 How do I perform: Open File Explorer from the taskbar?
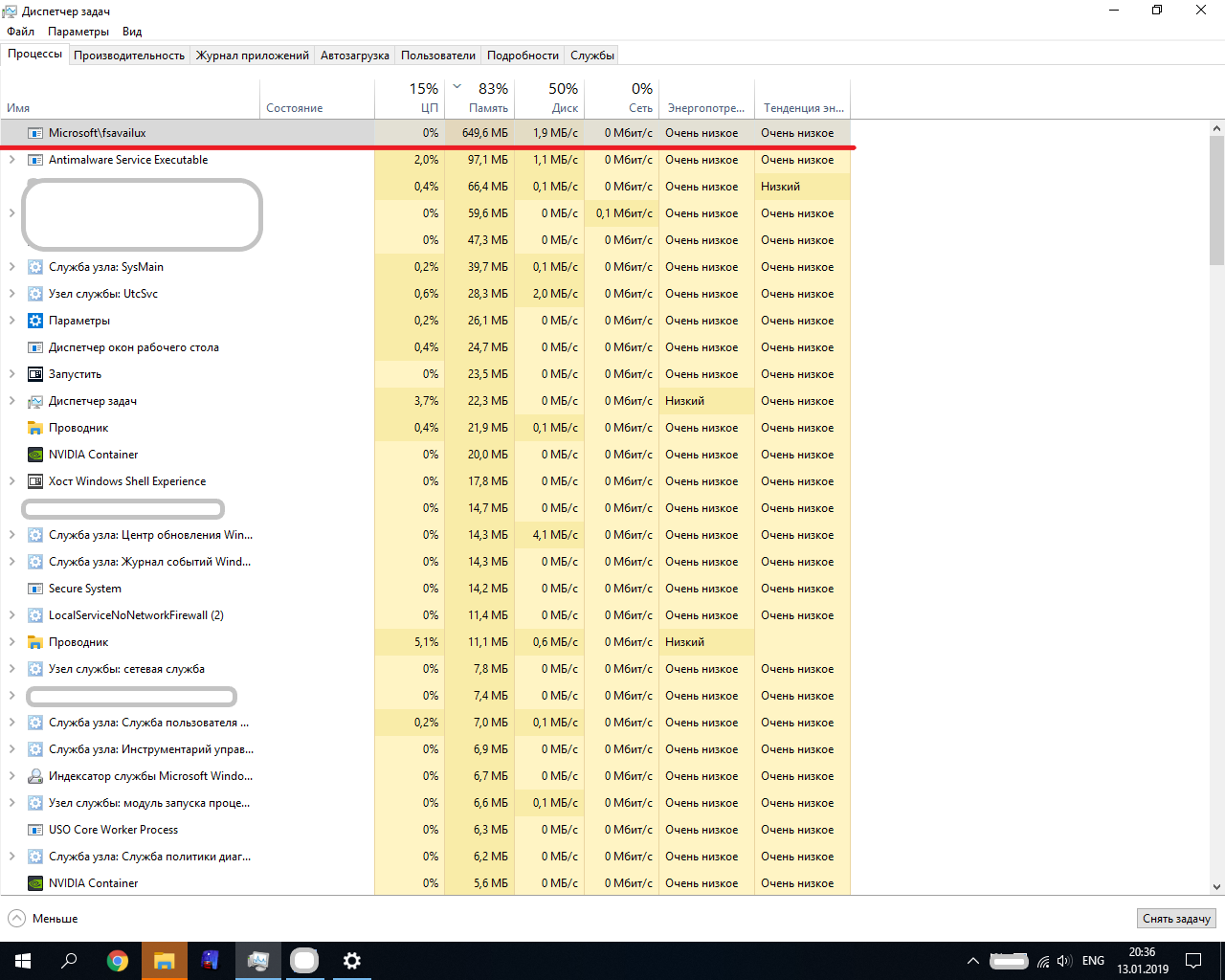click(165, 961)
